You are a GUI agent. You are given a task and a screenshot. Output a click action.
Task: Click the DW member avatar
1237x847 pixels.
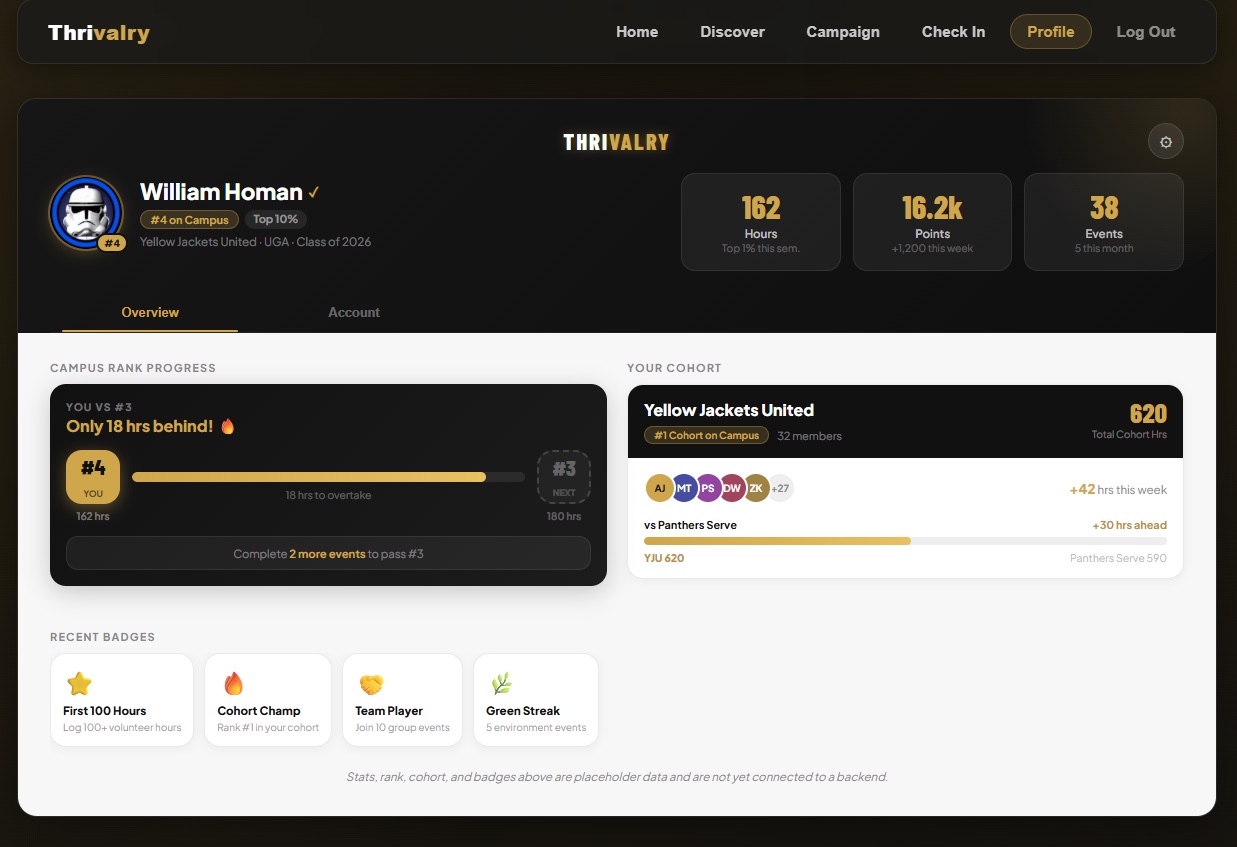732,488
